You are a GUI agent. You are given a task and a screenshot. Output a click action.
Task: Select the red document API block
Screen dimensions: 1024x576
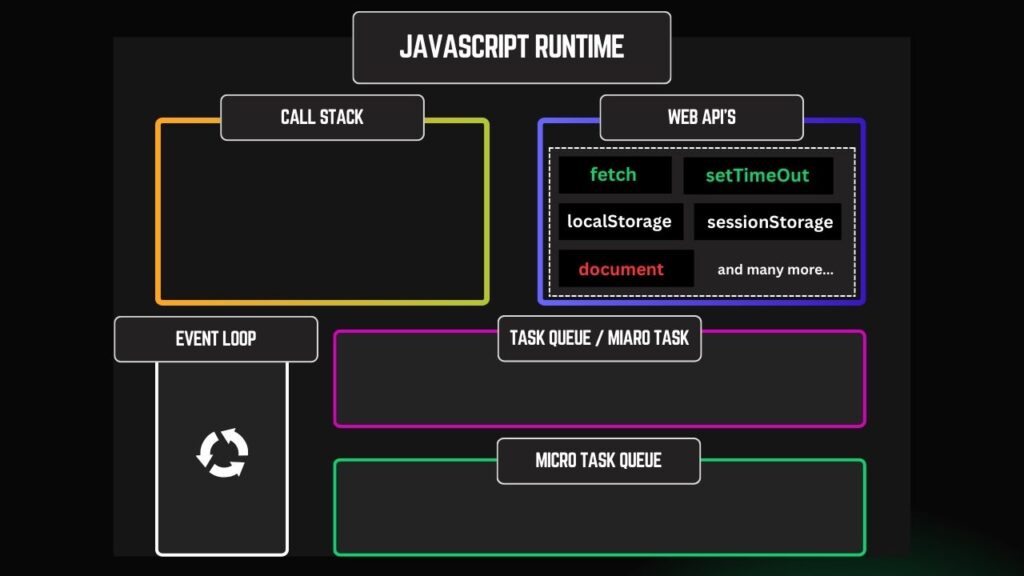(x=621, y=269)
